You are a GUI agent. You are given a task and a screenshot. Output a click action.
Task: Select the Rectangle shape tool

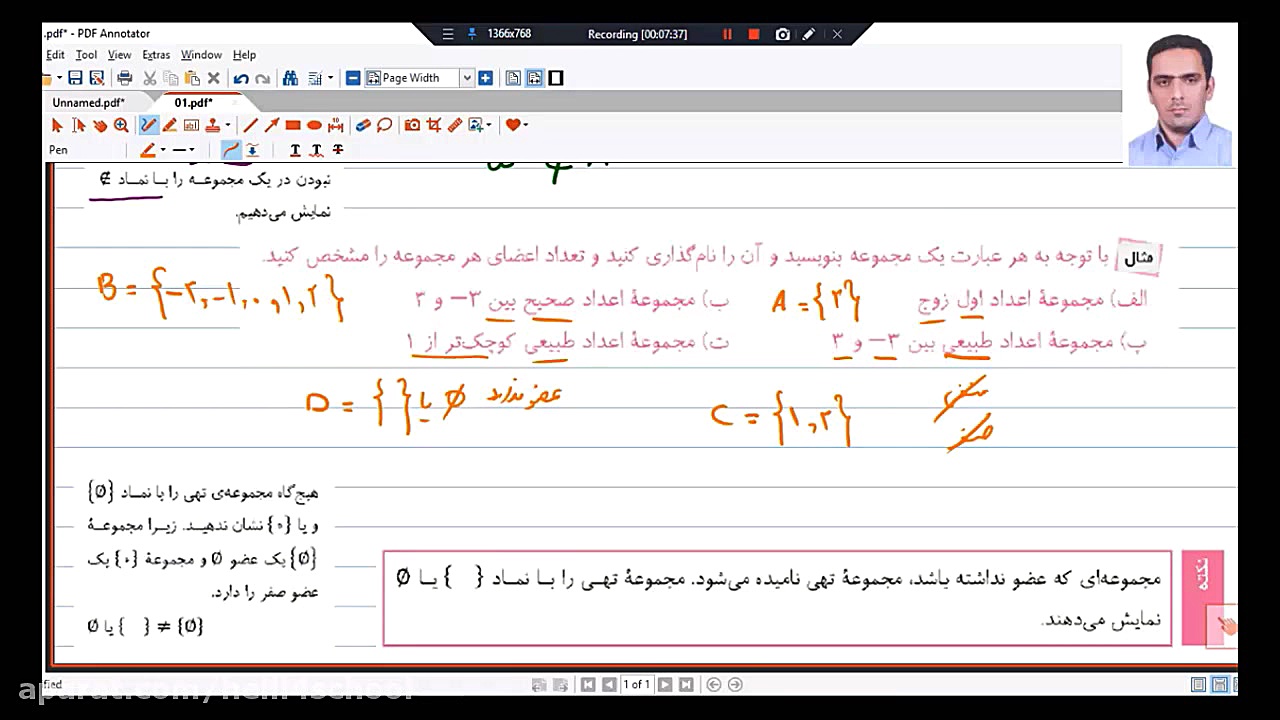pyautogui.click(x=293, y=125)
